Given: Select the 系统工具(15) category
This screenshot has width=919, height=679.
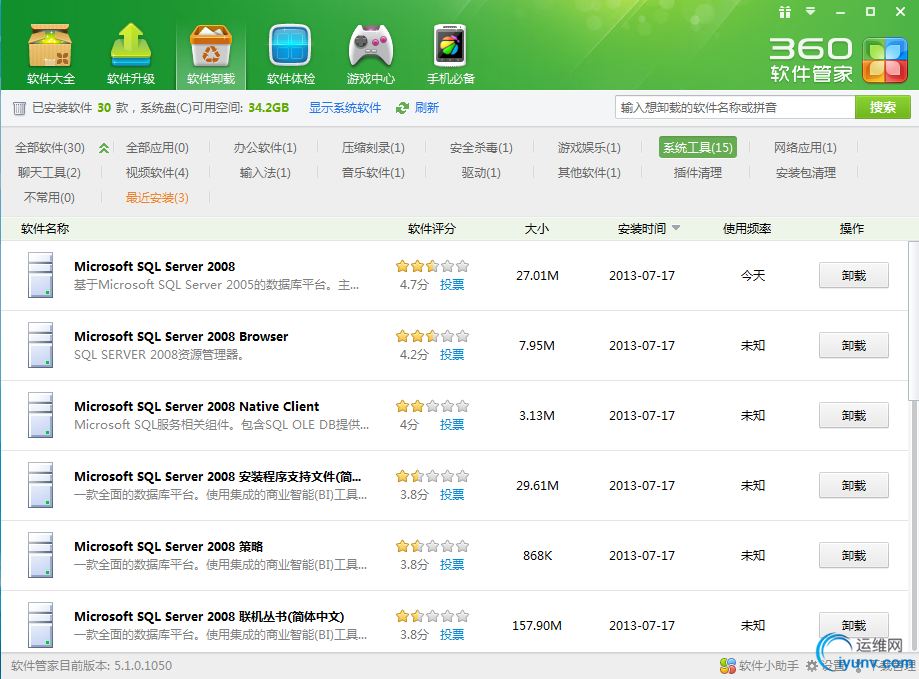Looking at the screenshot, I should (697, 148).
